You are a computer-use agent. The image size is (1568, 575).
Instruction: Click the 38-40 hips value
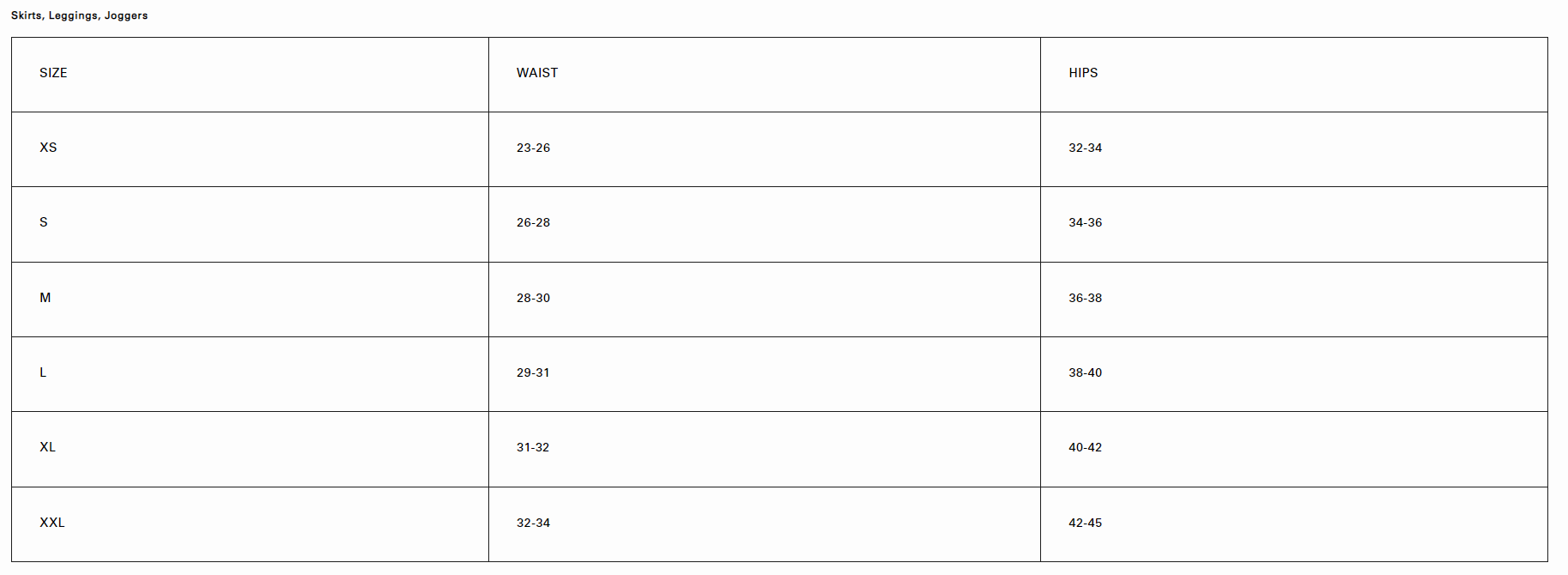click(x=1085, y=372)
